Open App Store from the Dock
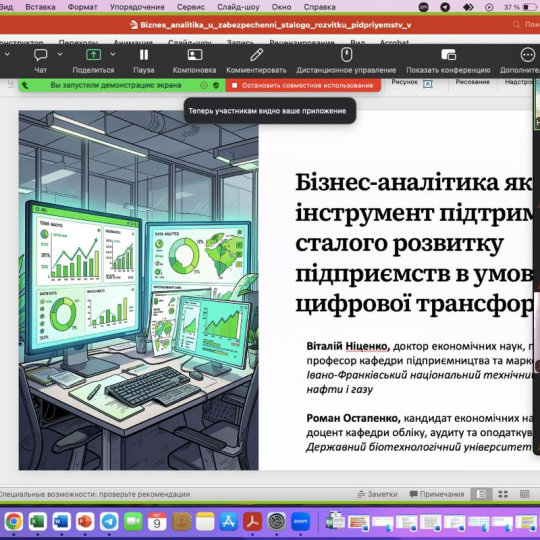Viewport: 540px width, 540px height. [229, 521]
